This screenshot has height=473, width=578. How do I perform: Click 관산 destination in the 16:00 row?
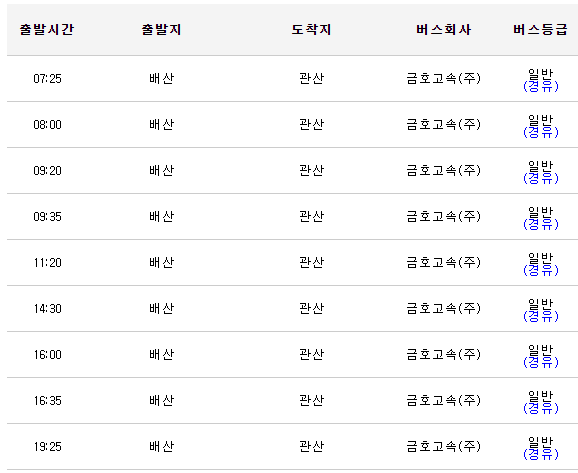[311, 354]
